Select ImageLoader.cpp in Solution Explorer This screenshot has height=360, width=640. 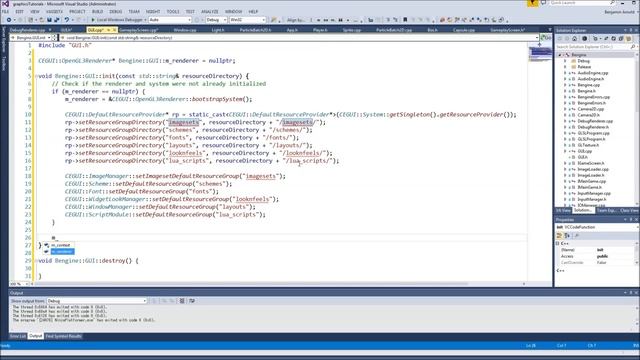593,169
